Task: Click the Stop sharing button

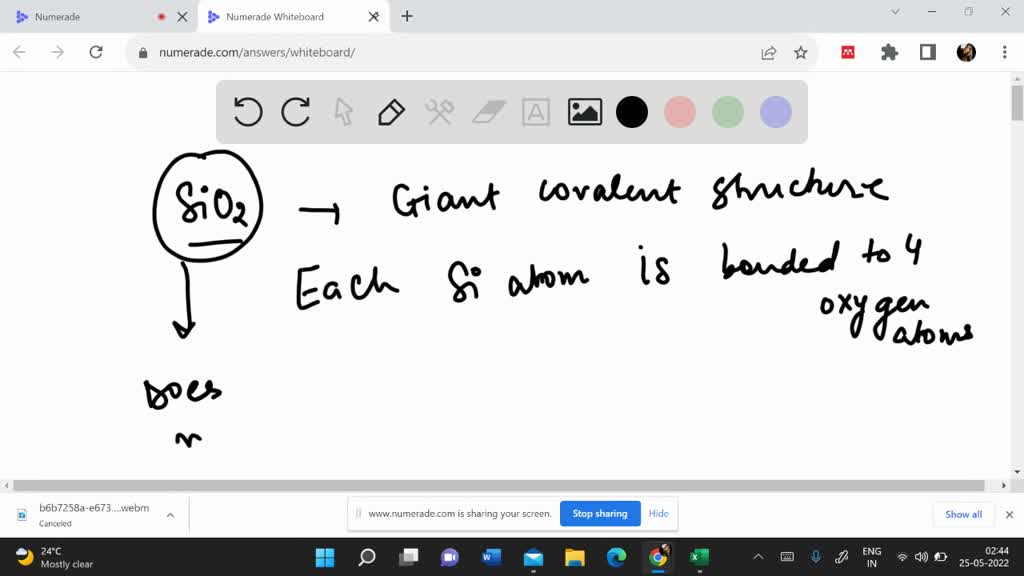Action: (x=600, y=514)
